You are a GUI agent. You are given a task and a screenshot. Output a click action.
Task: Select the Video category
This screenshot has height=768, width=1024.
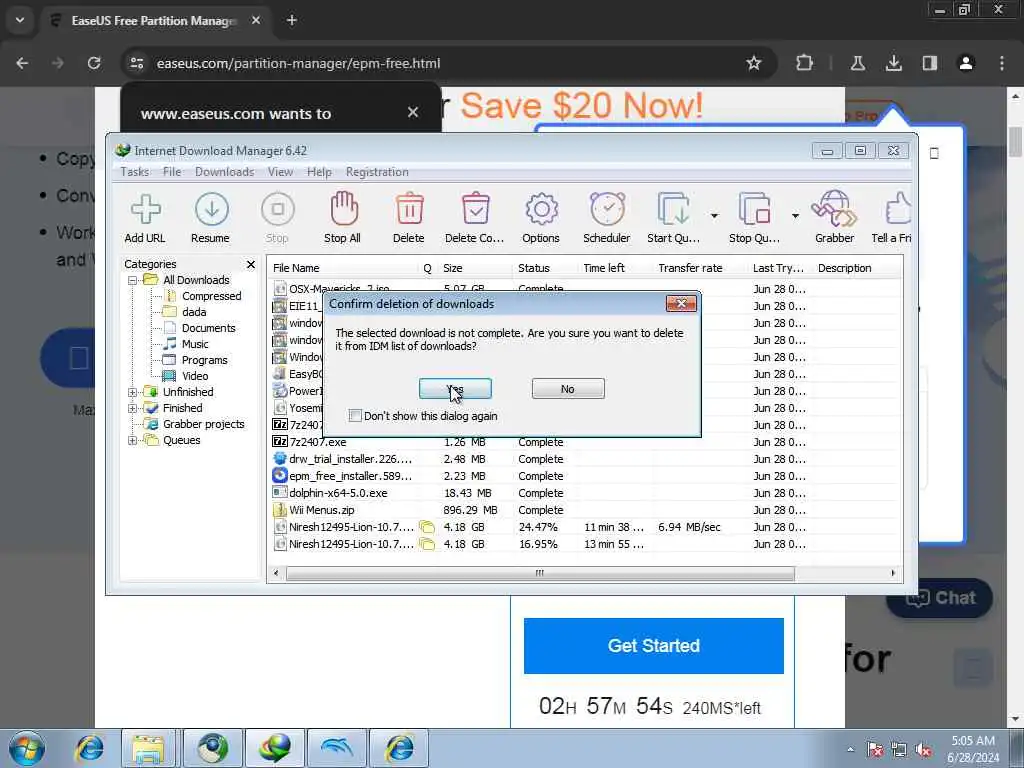point(195,376)
